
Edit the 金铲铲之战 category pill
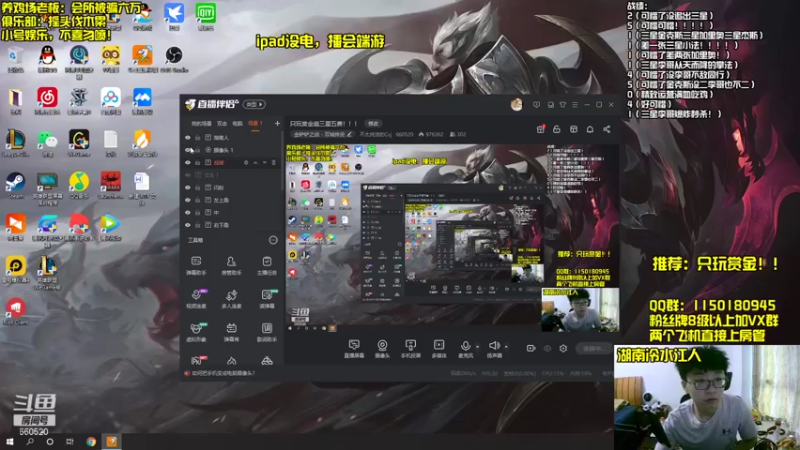(x=322, y=134)
